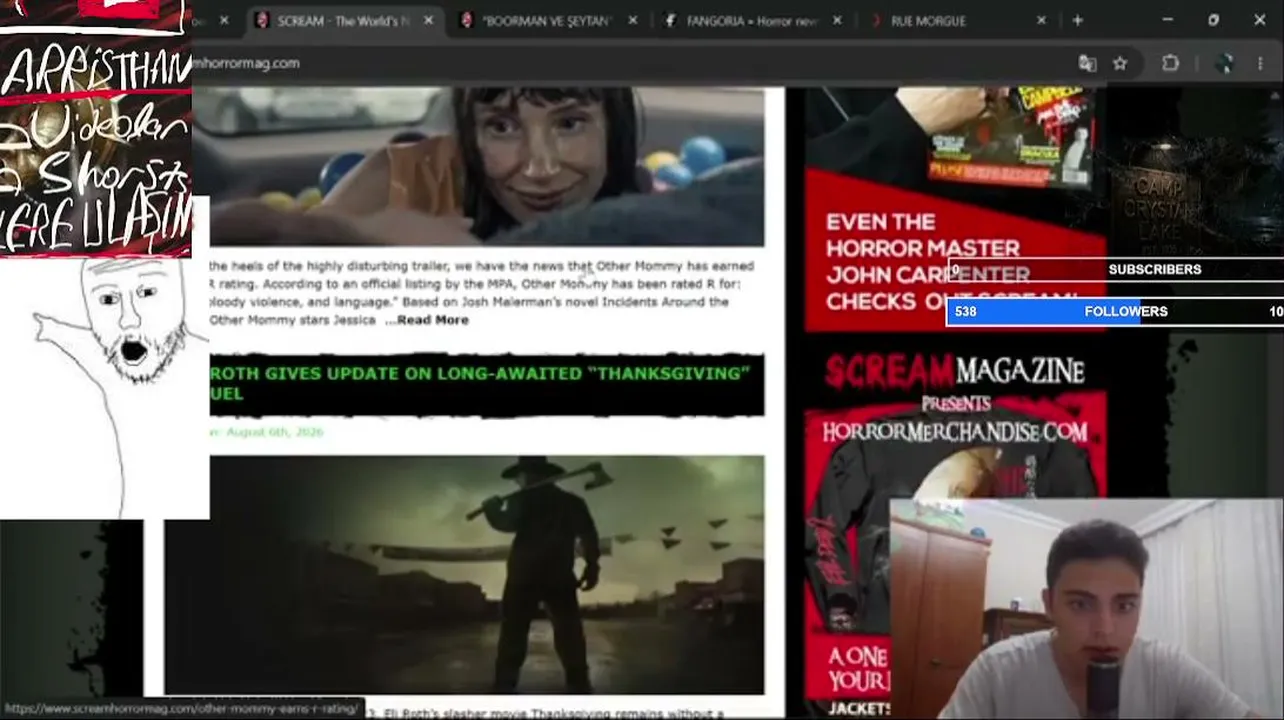Click the FOLLOWERS progress bar

point(1115,312)
